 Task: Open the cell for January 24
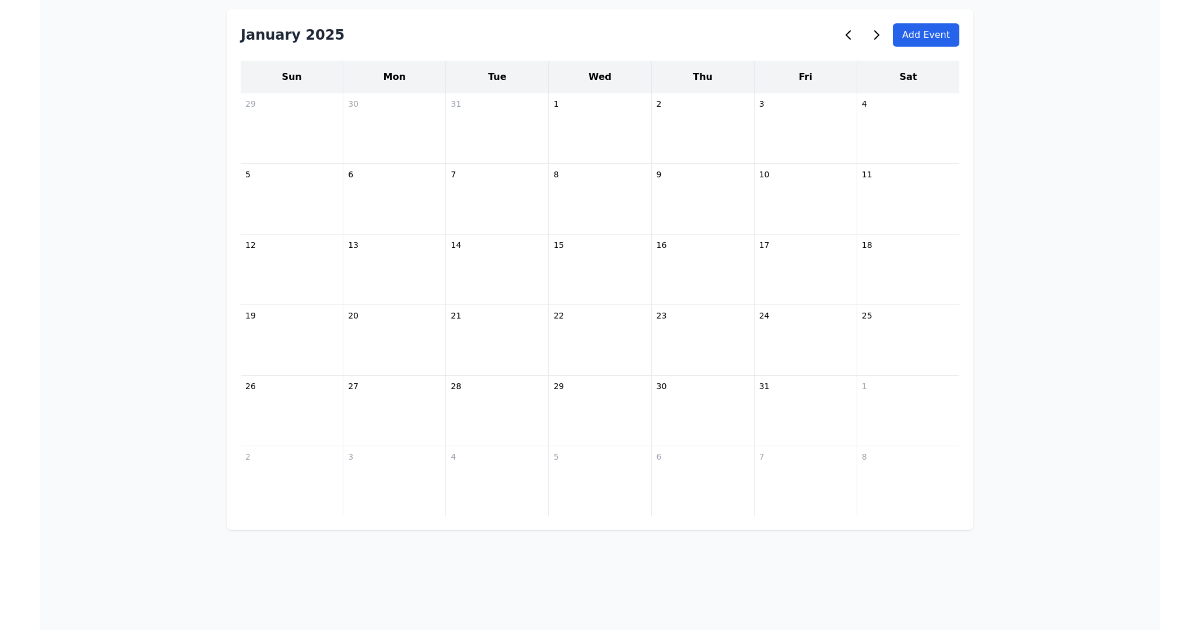[x=805, y=339]
